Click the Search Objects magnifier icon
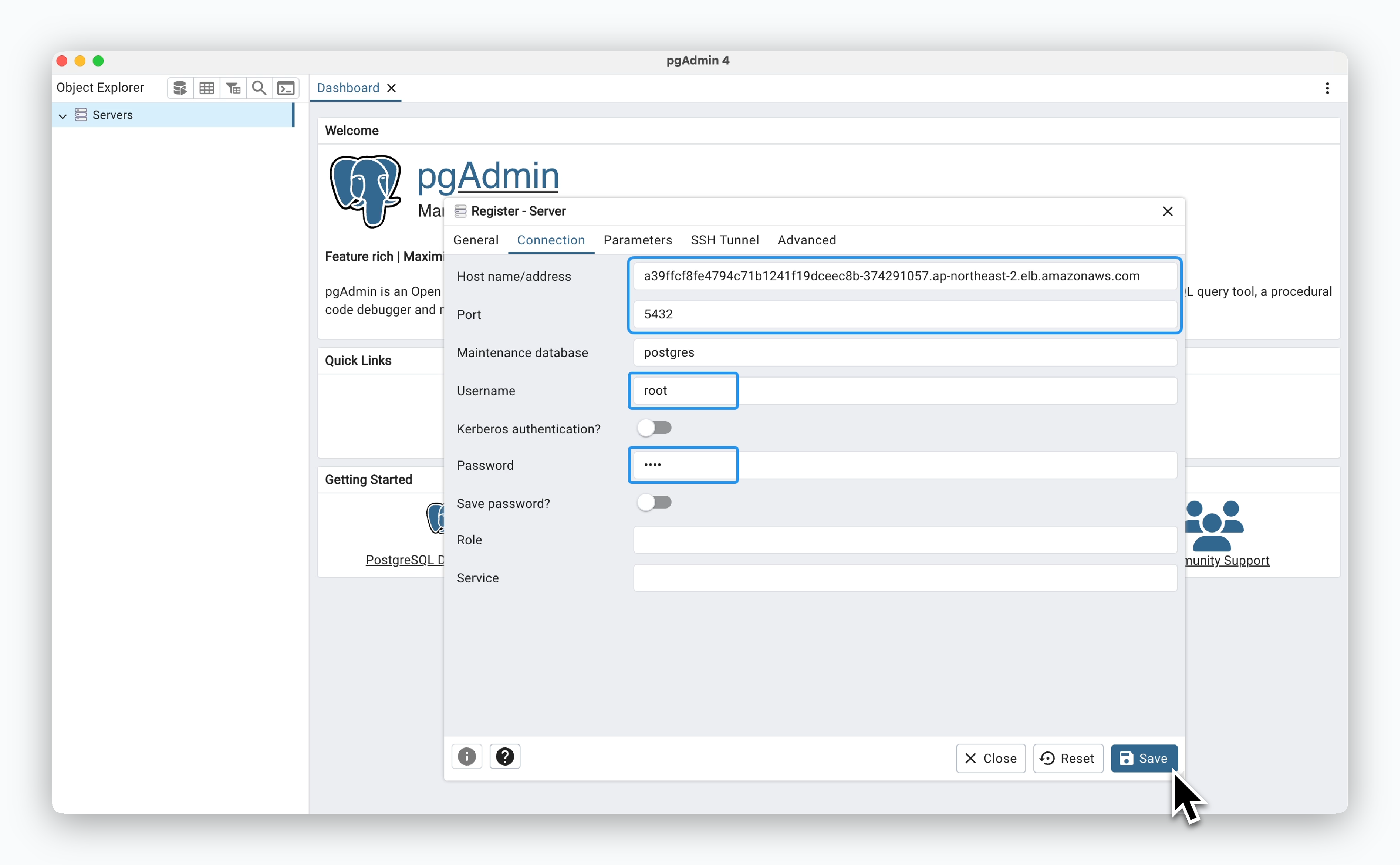The height and width of the screenshot is (865, 1400). point(259,88)
